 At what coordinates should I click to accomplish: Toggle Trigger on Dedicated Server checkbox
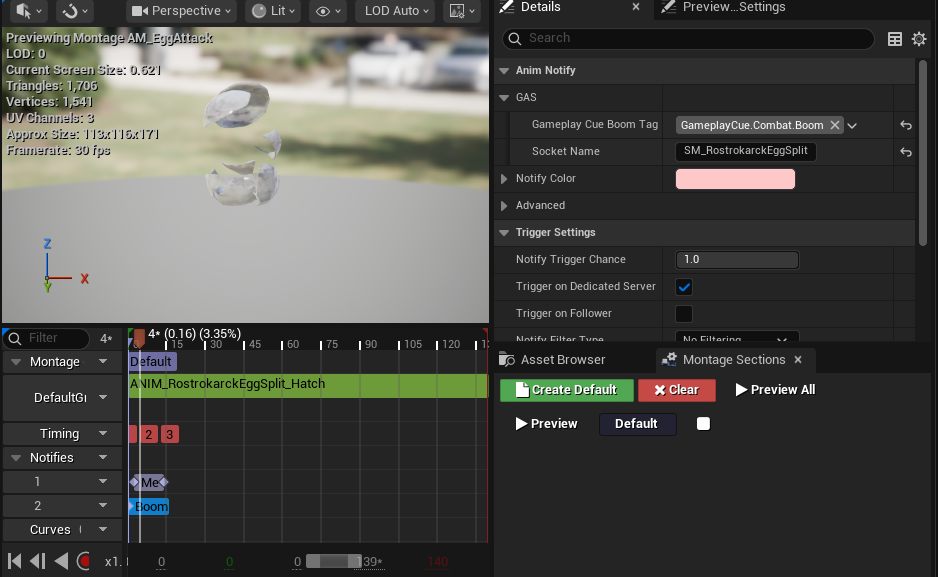(x=684, y=287)
